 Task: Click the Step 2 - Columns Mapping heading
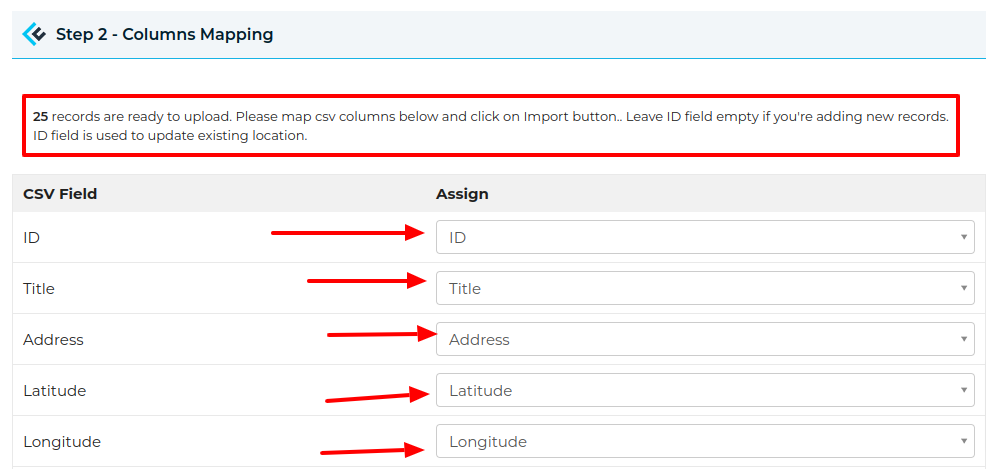tap(164, 35)
